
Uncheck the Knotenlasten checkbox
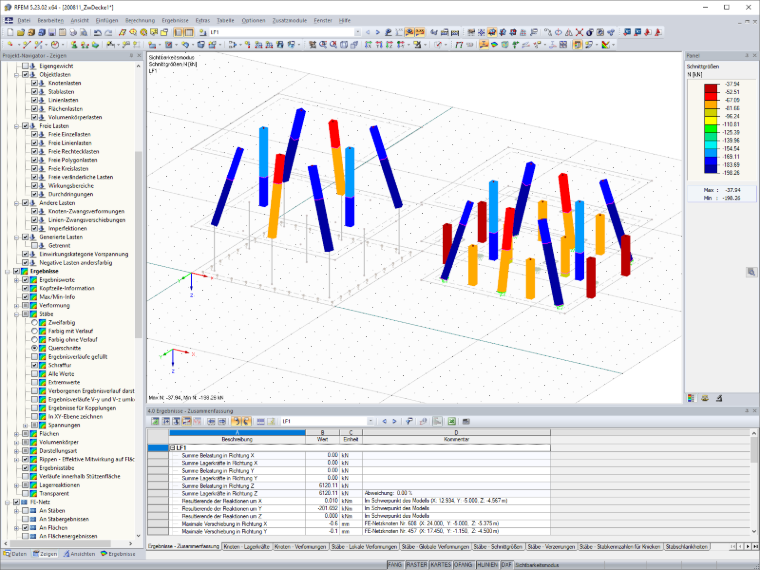click(34, 83)
